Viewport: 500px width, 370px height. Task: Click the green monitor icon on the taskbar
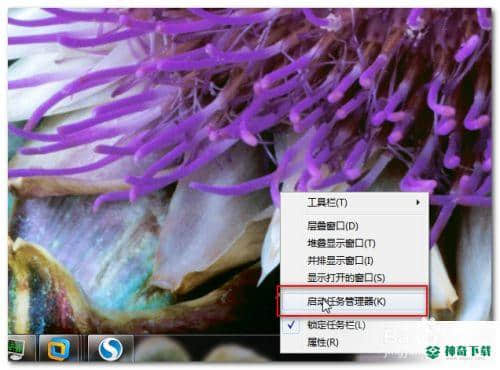pos(17,348)
